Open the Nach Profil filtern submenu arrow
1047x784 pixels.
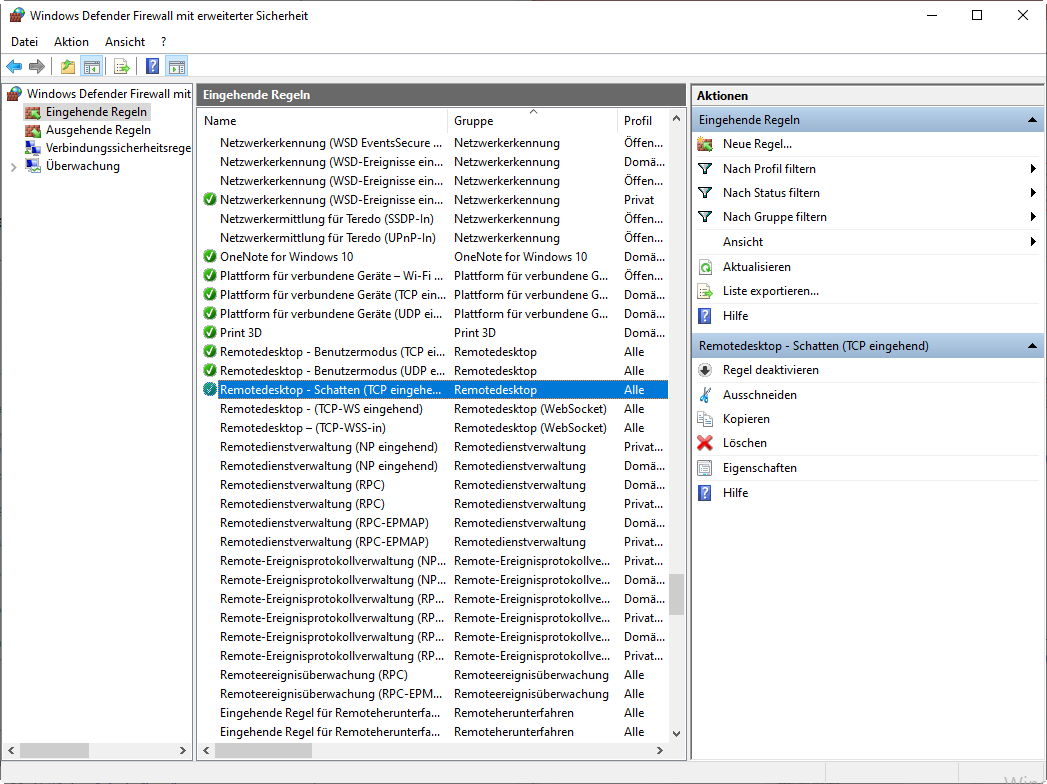pos(1032,169)
